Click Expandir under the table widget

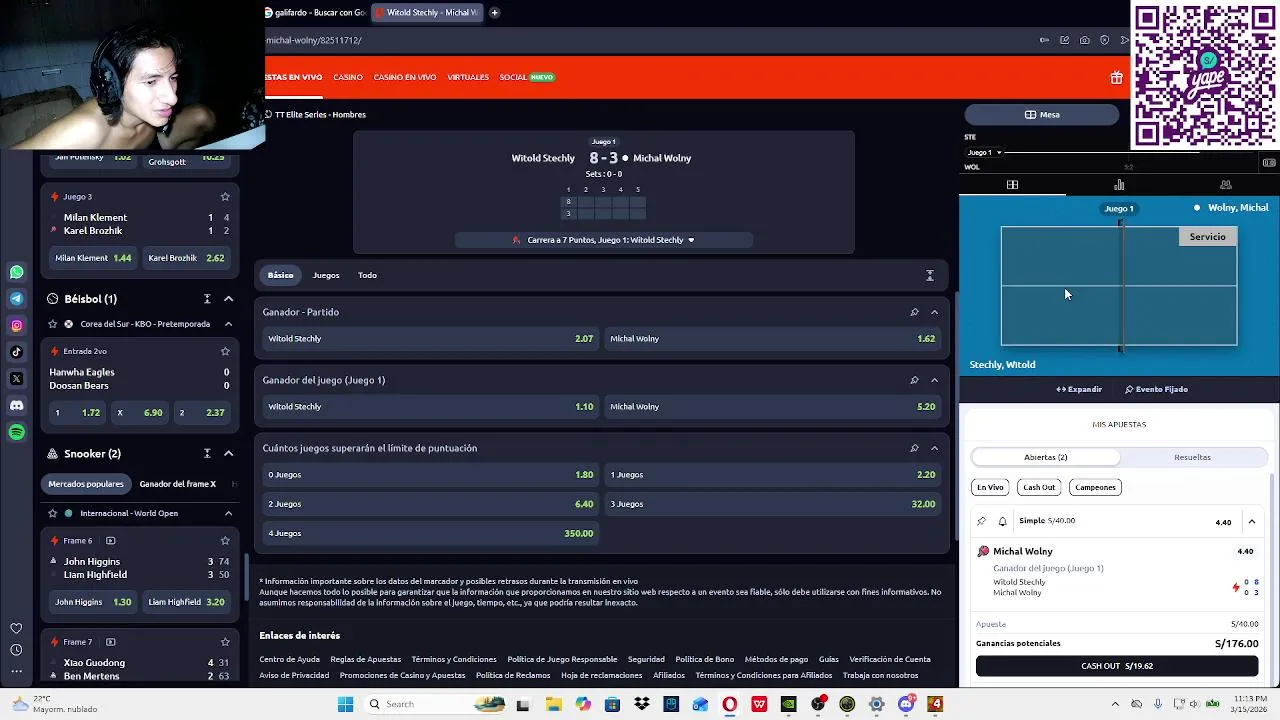tap(1079, 389)
